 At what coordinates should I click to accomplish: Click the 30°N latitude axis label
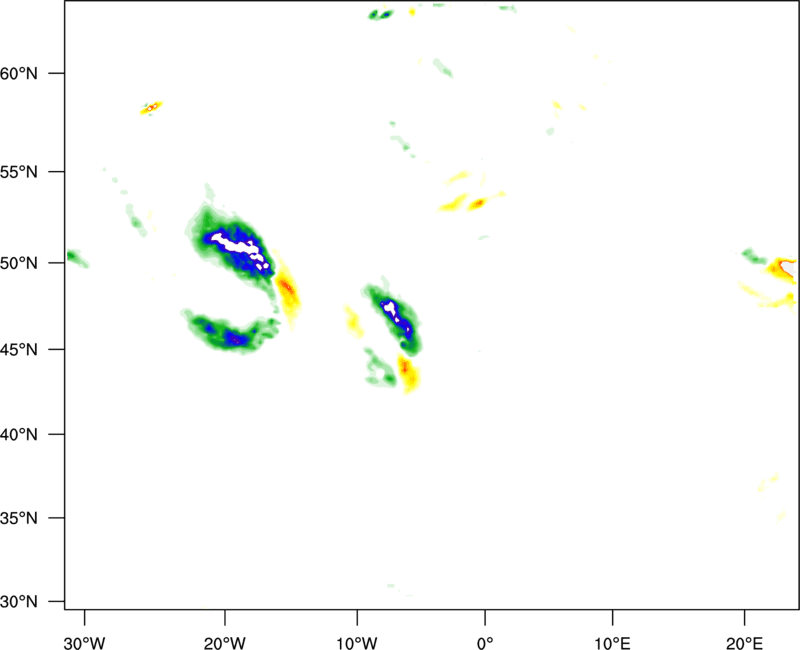pos(19,602)
